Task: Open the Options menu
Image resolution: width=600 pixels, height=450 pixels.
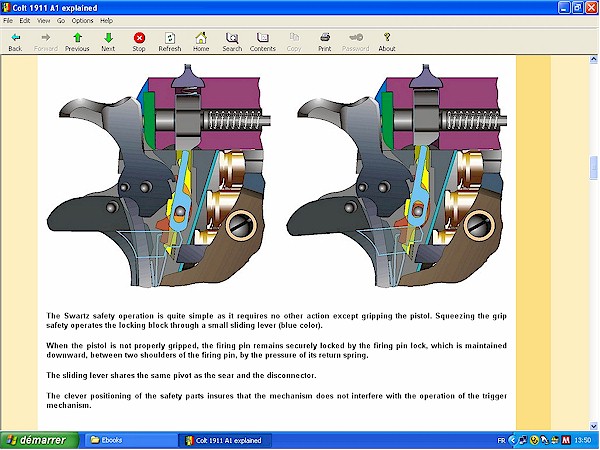Action: [x=82, y=21]
